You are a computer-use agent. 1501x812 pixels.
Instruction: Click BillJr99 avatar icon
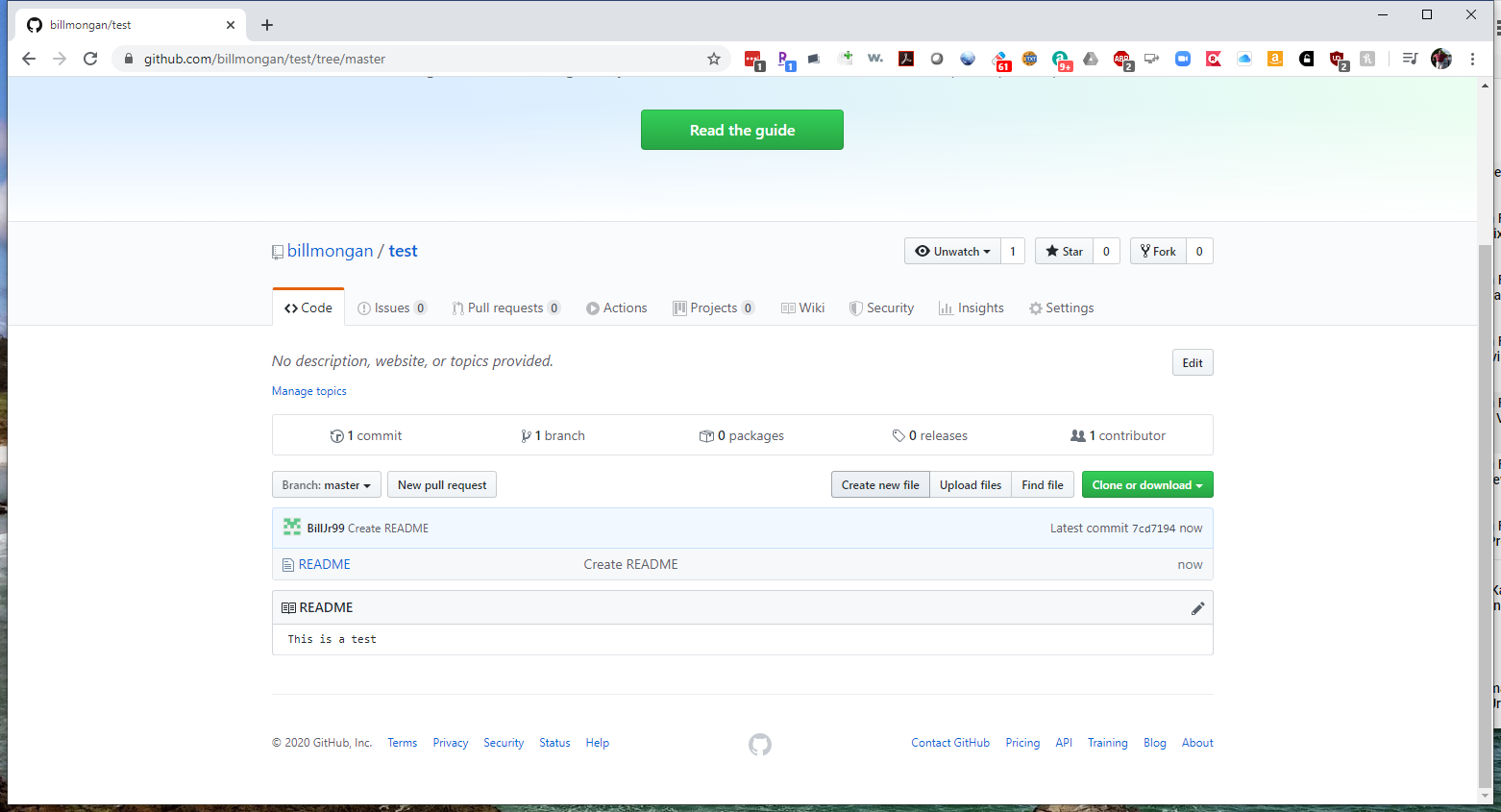click(x=292, y=527)
